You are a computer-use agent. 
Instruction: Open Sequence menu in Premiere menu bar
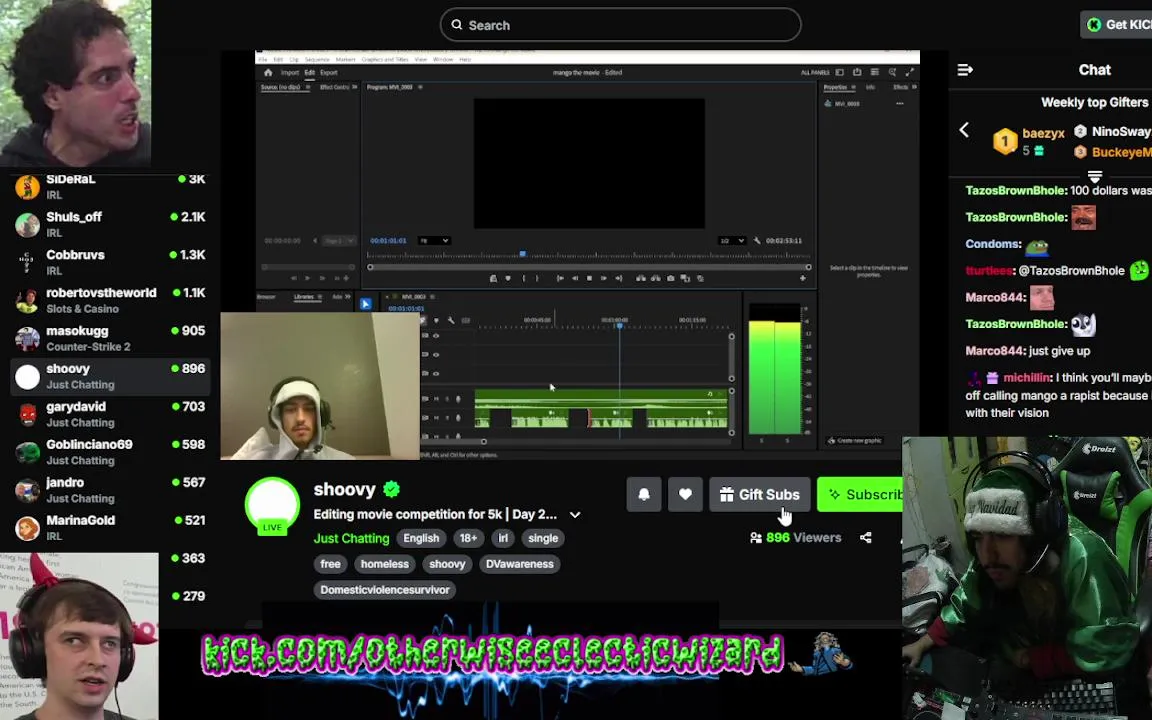(317, 60)
